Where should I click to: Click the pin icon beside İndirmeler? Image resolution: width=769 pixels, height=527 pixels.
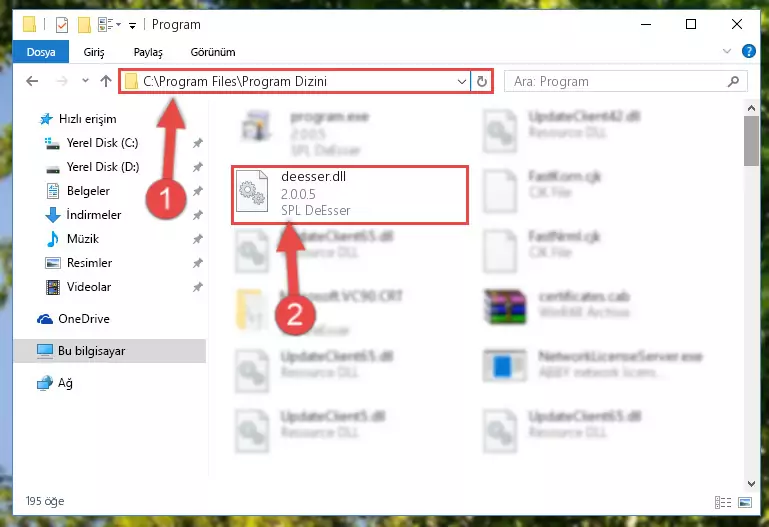click(x=197, y=215)
